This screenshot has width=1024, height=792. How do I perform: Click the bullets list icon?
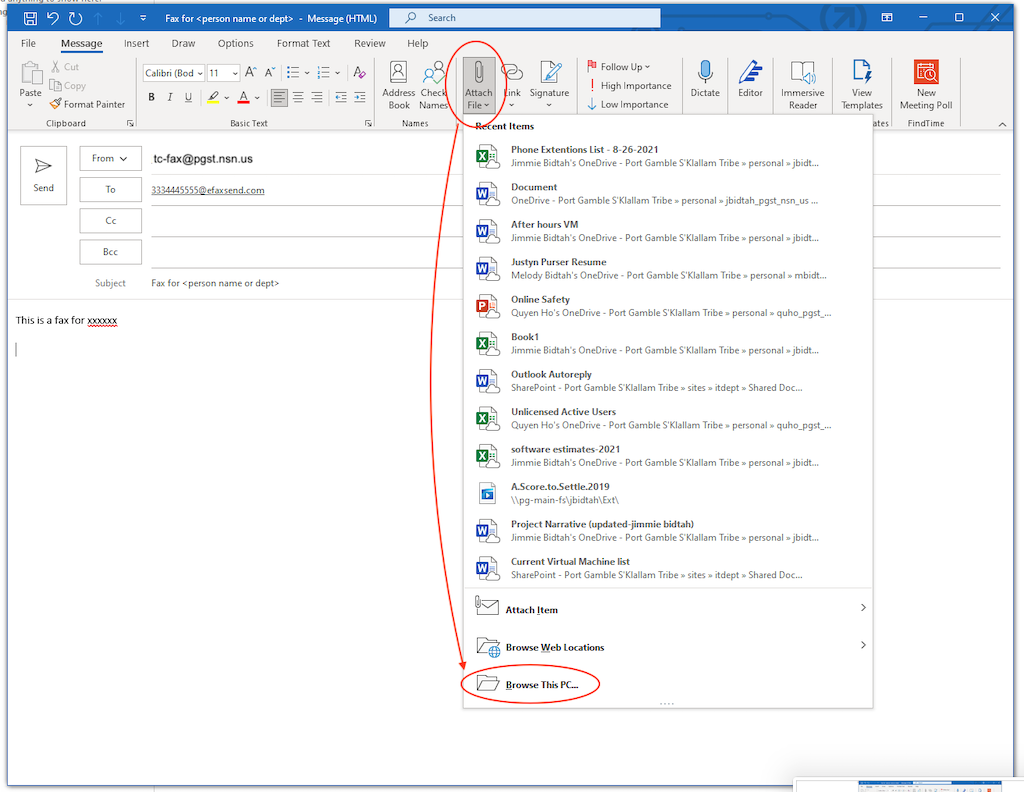pyautogui.click(x=293, y=72)
